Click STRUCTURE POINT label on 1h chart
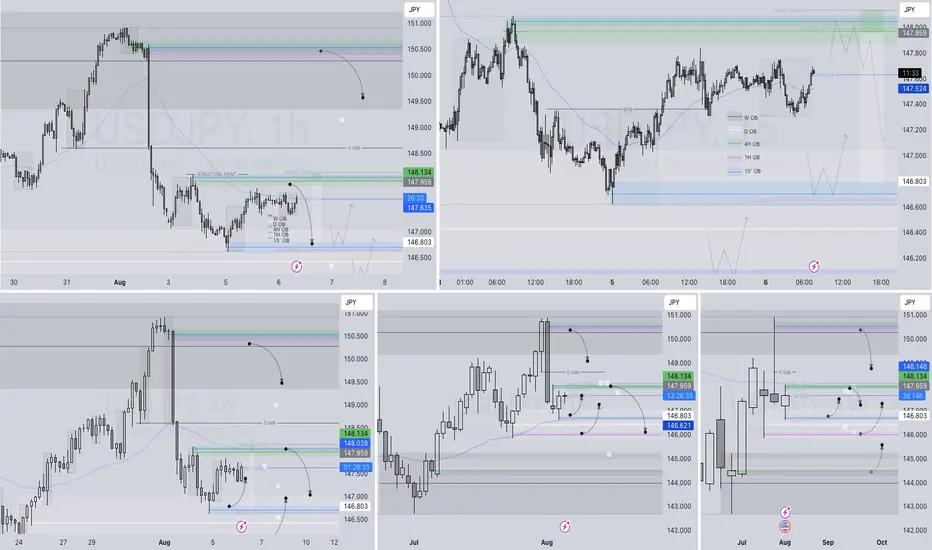Viewport: 932px width, 550px height. [x=216, y=174]
